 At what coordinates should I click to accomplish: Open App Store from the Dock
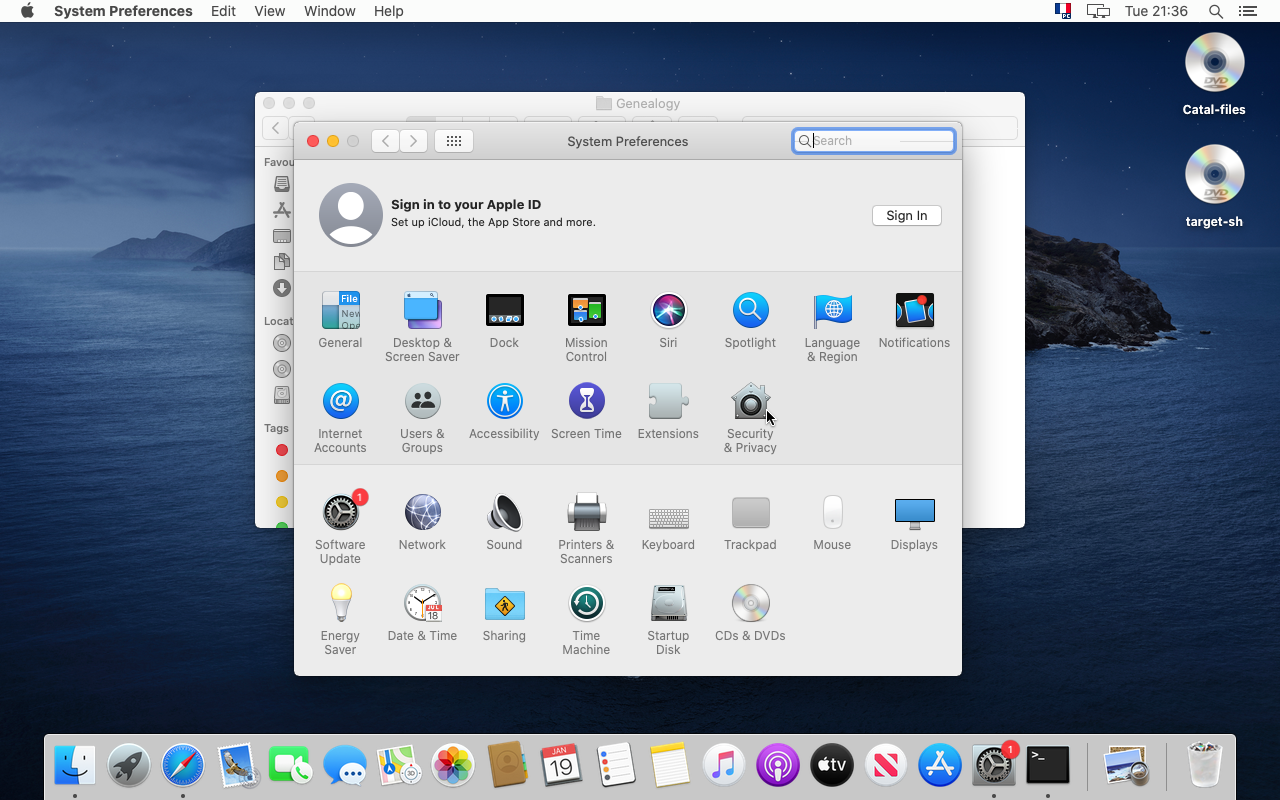point(939,766)
